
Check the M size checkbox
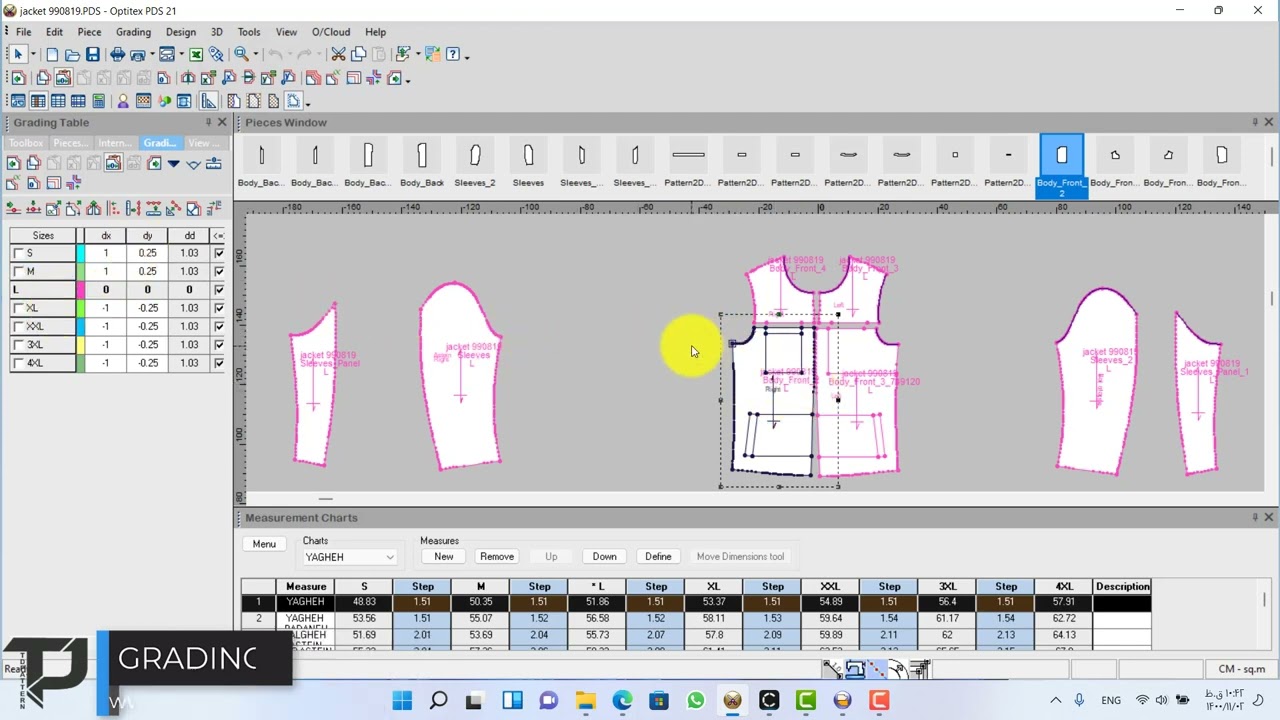18,271
